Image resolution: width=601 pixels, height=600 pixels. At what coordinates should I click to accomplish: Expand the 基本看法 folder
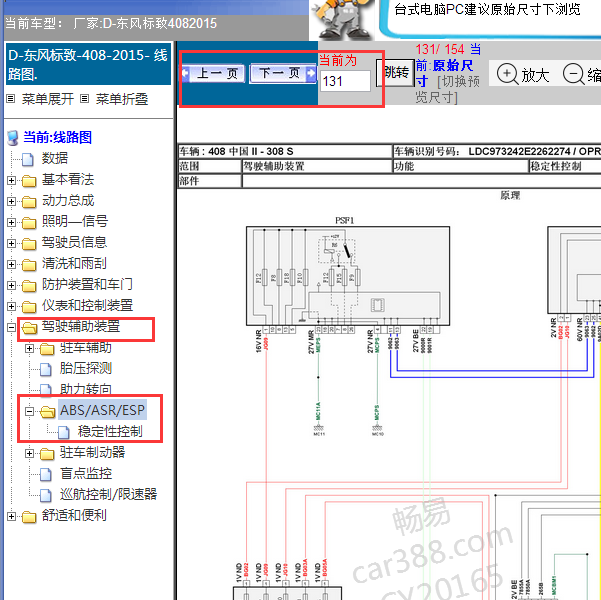click(11, 180)
